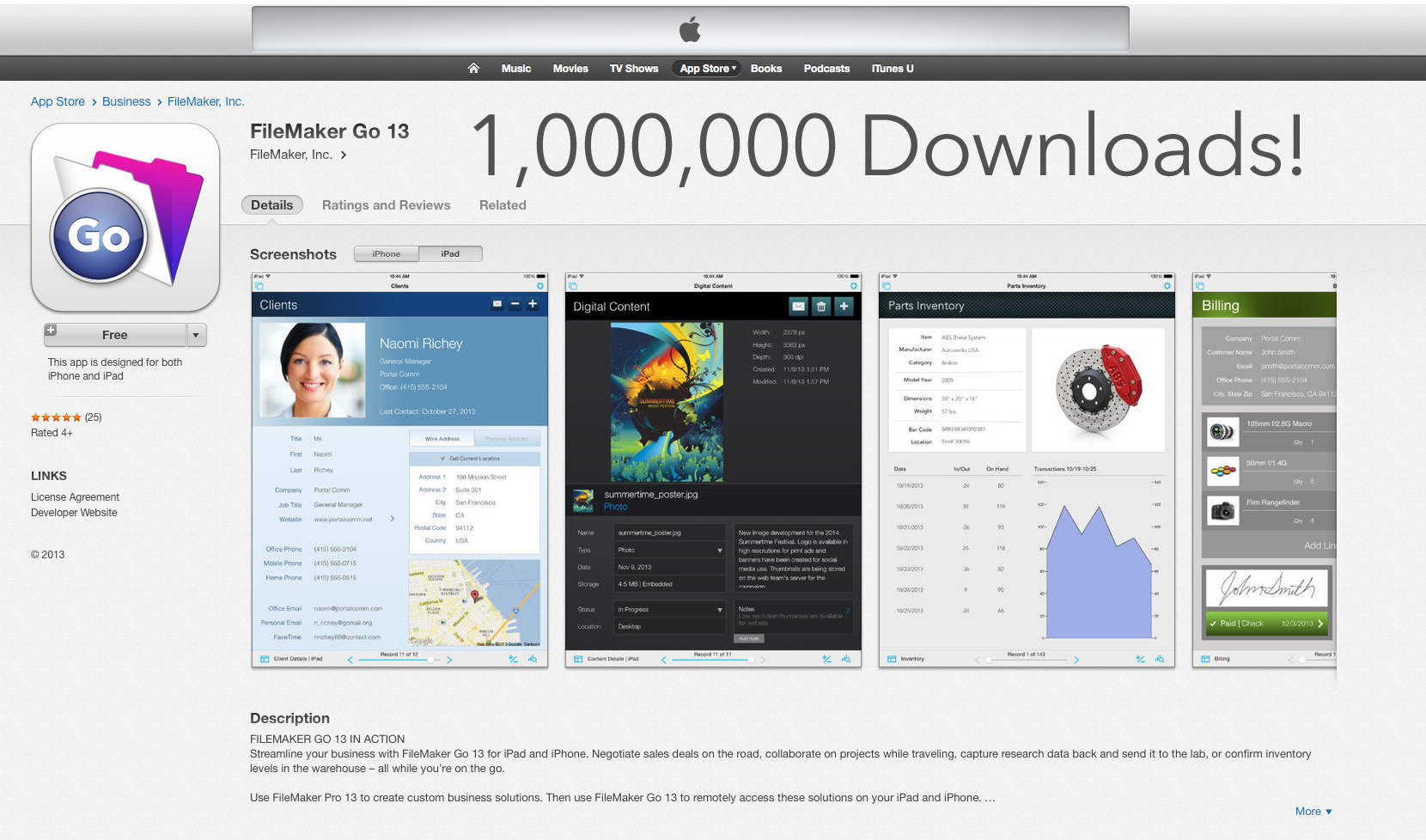Viewport: 1426px width, 840px height.
Task: Open the Free button dropdown arrow
Action: coord(197,334)
